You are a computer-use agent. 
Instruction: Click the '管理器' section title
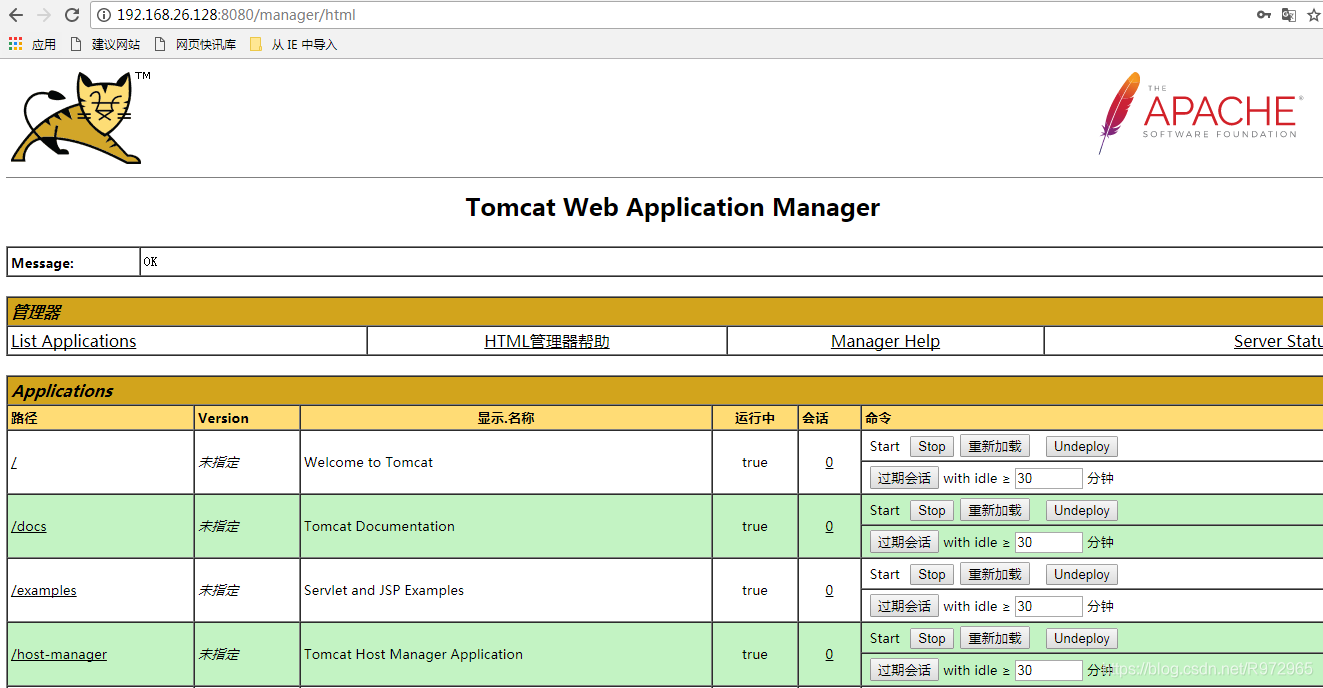point(36,312)
